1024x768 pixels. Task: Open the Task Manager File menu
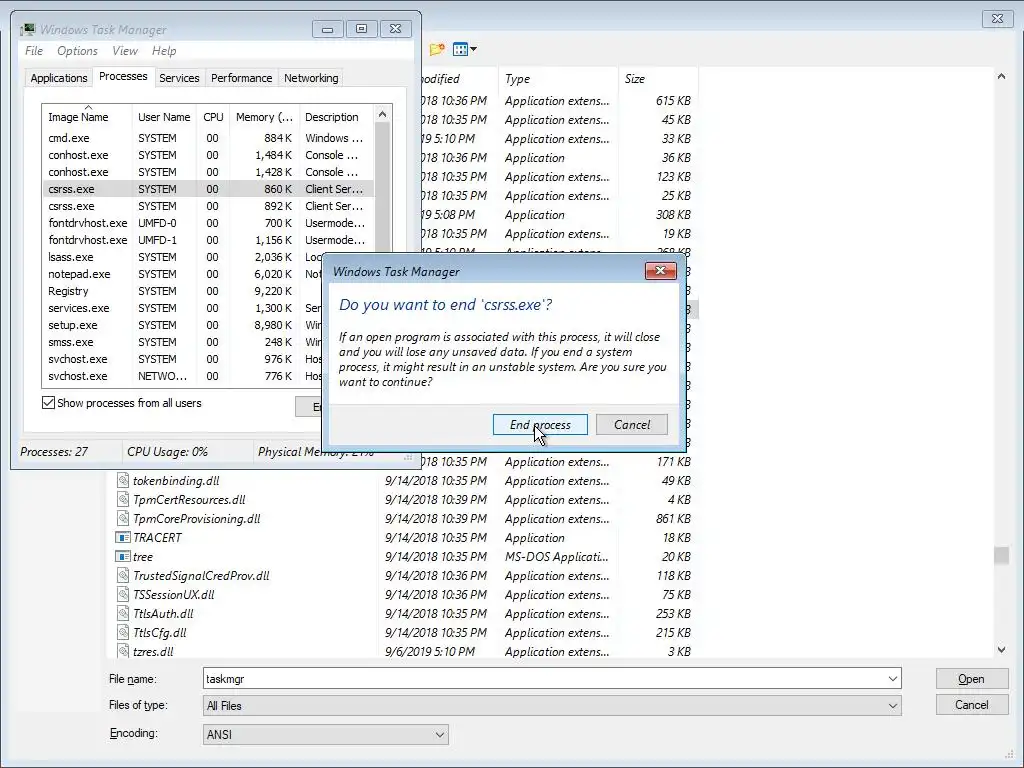click(34, 51)
